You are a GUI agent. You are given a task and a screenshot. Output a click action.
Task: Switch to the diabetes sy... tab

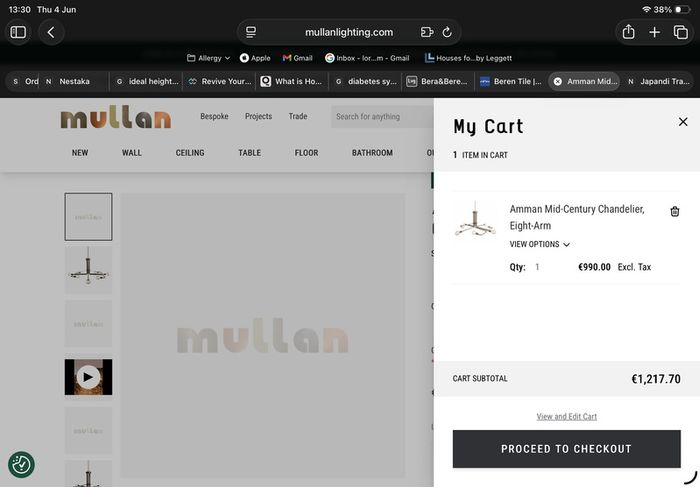pyautogui.click(x=366, y=81)
